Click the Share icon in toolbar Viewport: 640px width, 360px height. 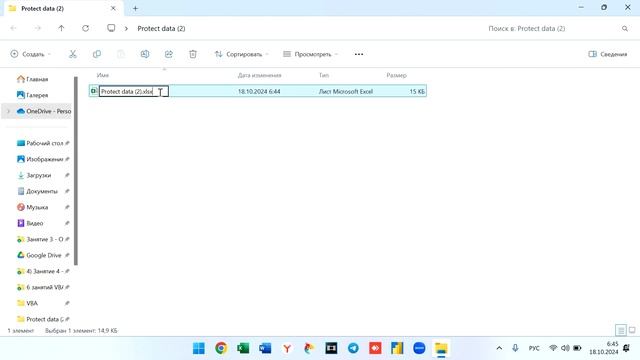tap(169, 54)
